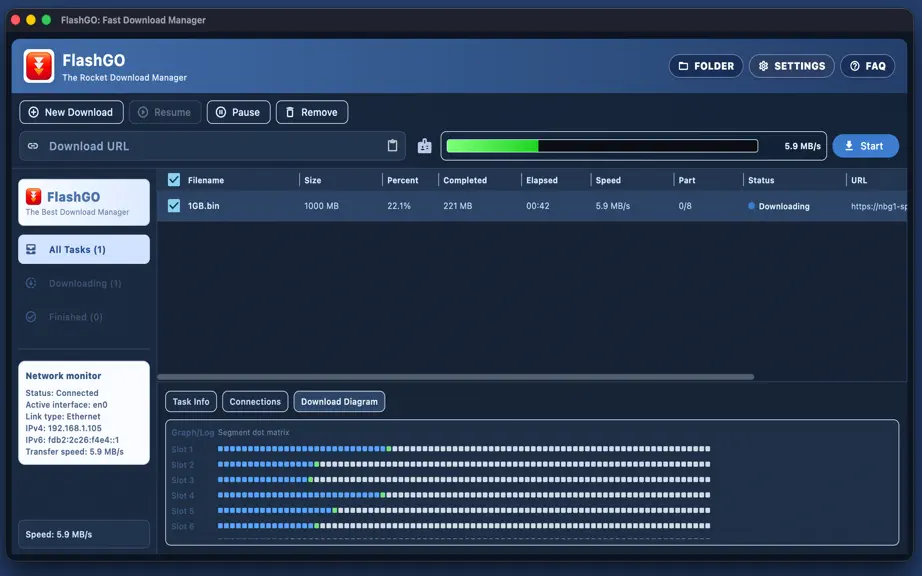This screenshot has height=576, width=922.
Task: Click the Downloading sidebar icon
Action: coord(31,283)
